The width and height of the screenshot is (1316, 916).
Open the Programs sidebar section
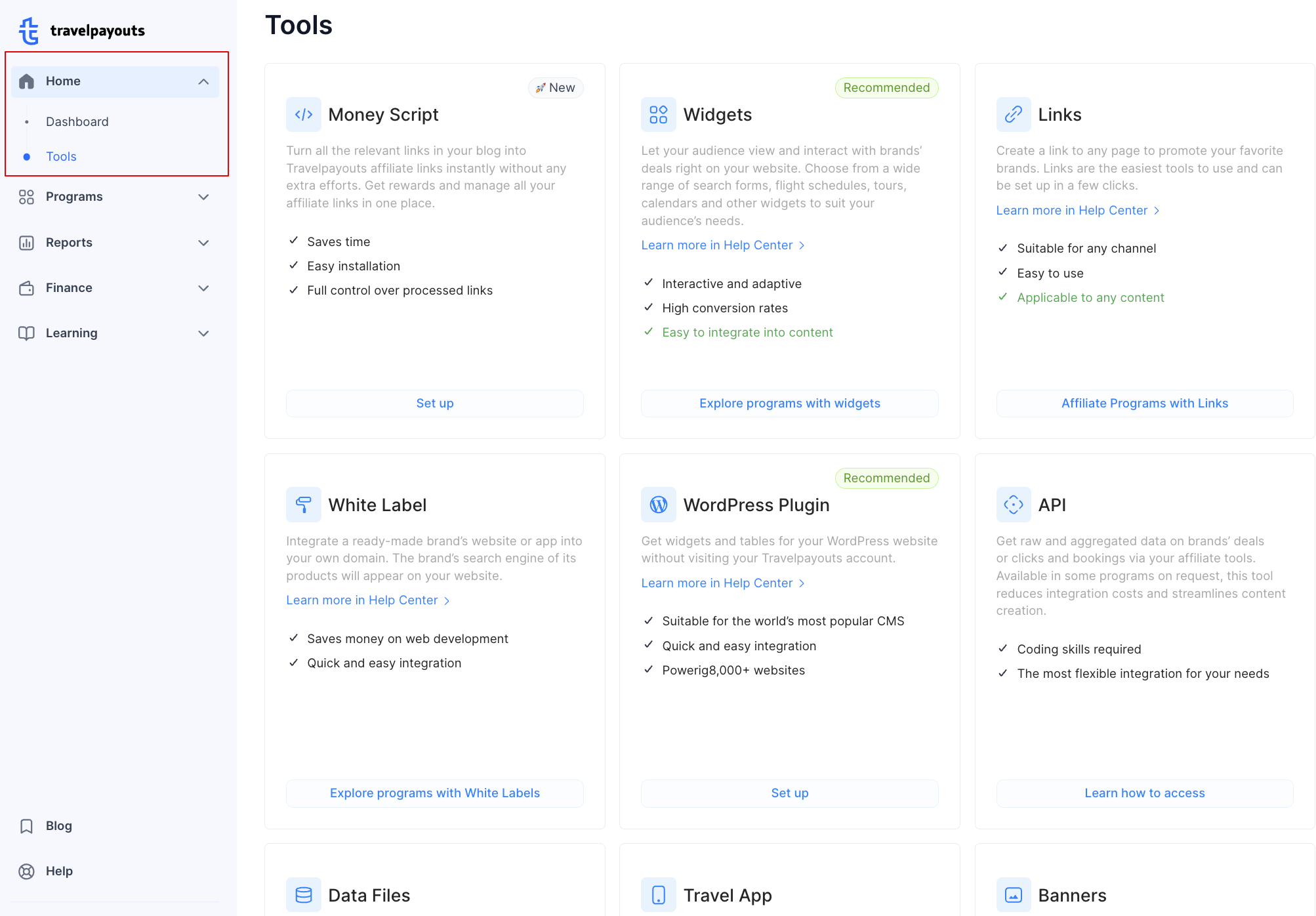(115, 197)
